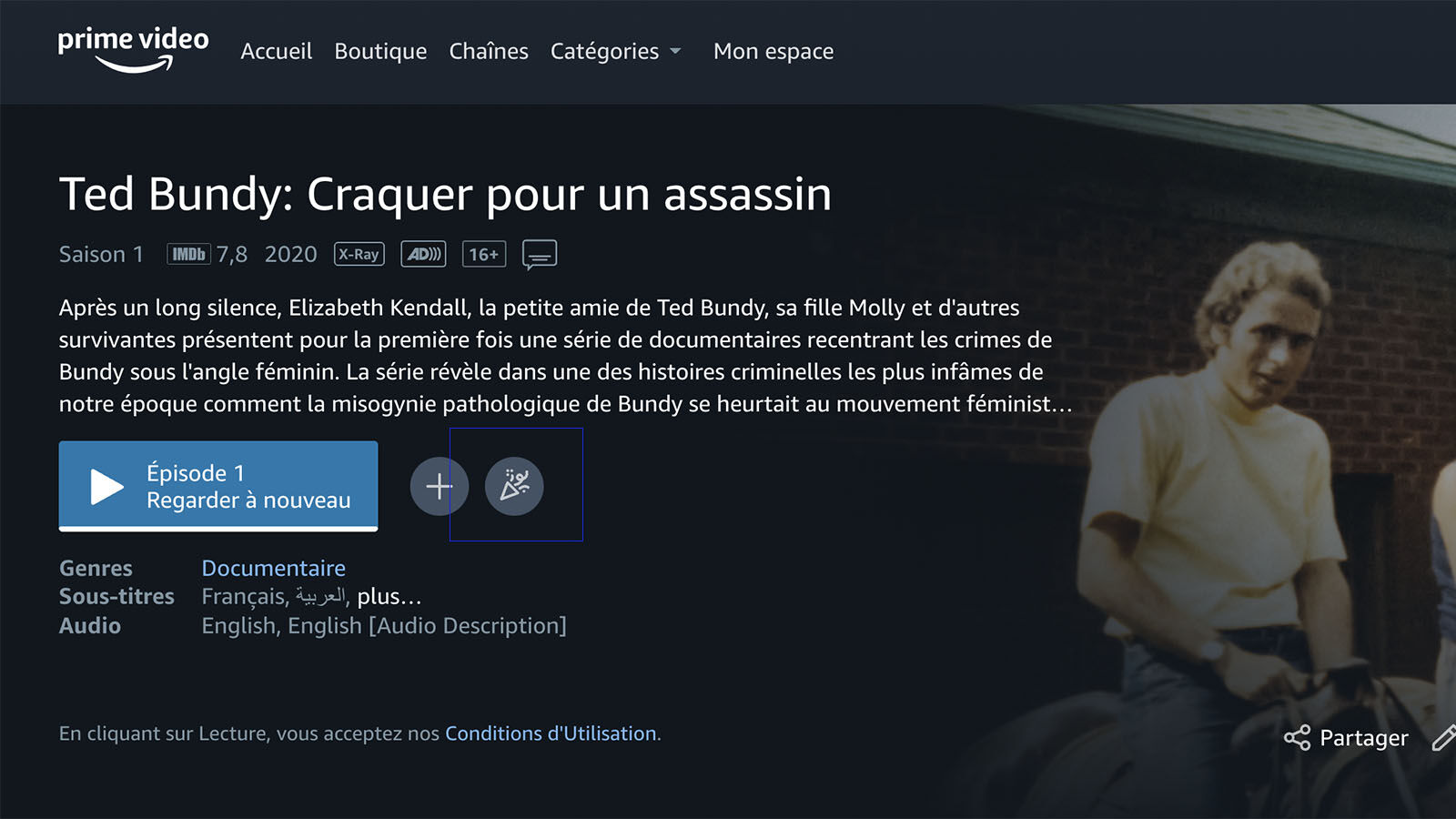
Task: Click the 16+ age rating badge
Action: [x=484, y=254]
